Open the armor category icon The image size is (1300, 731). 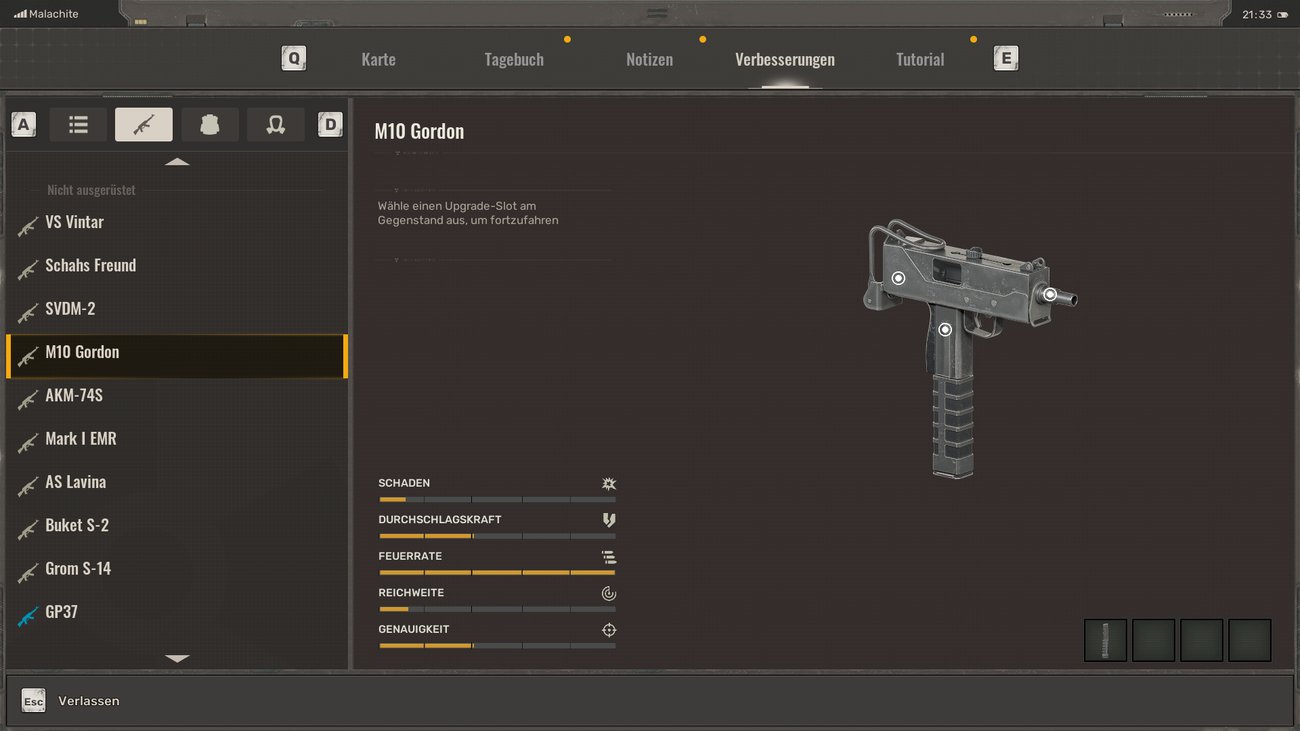(x=209, y=125)
